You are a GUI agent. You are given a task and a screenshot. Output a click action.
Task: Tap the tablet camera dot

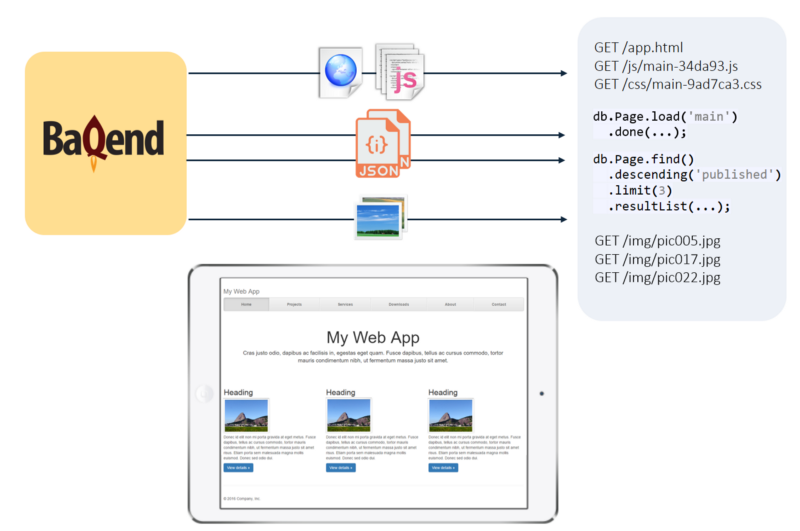541,393
